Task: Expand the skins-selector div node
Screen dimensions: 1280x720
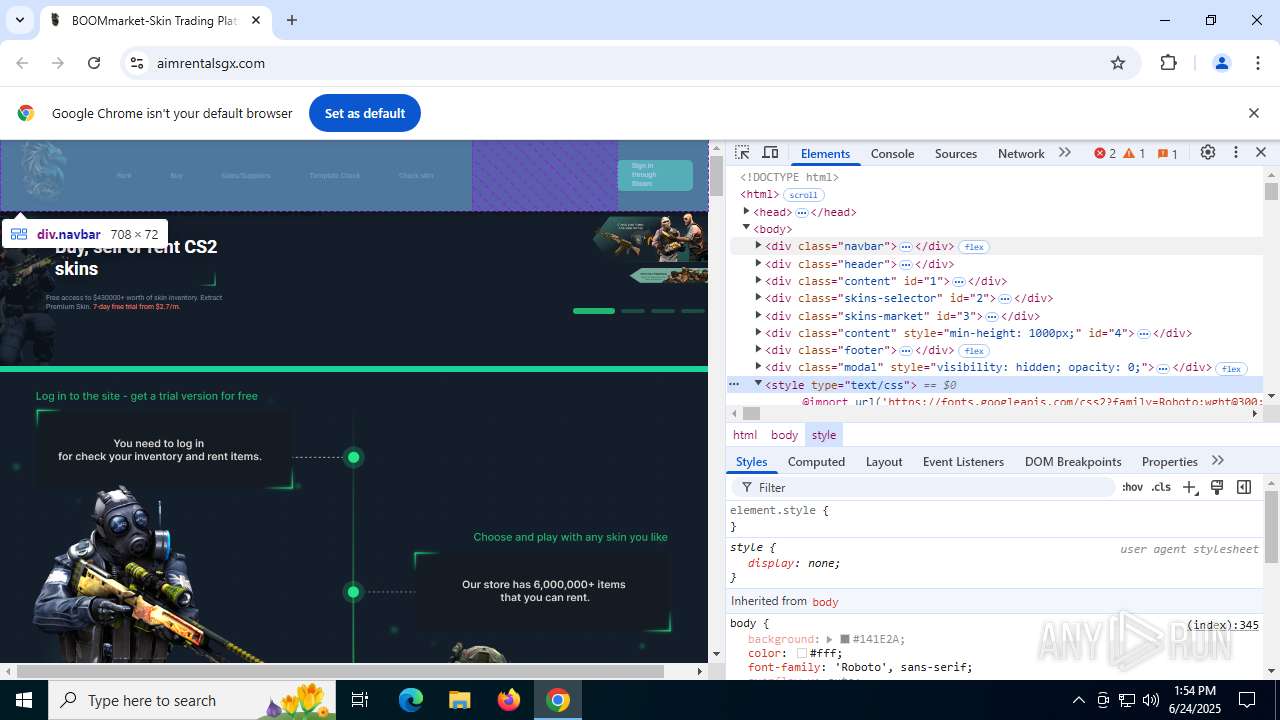Action: [x=758, y=297]
